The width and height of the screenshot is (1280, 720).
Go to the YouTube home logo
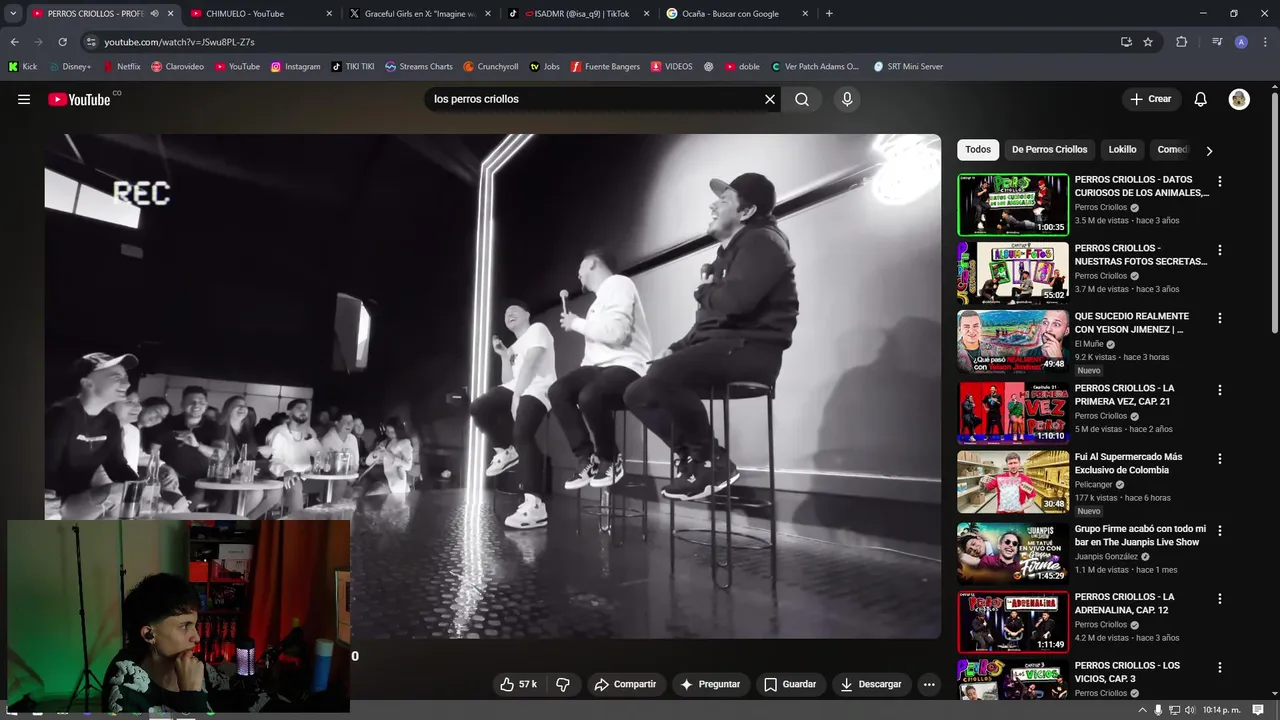coord(80,99)
